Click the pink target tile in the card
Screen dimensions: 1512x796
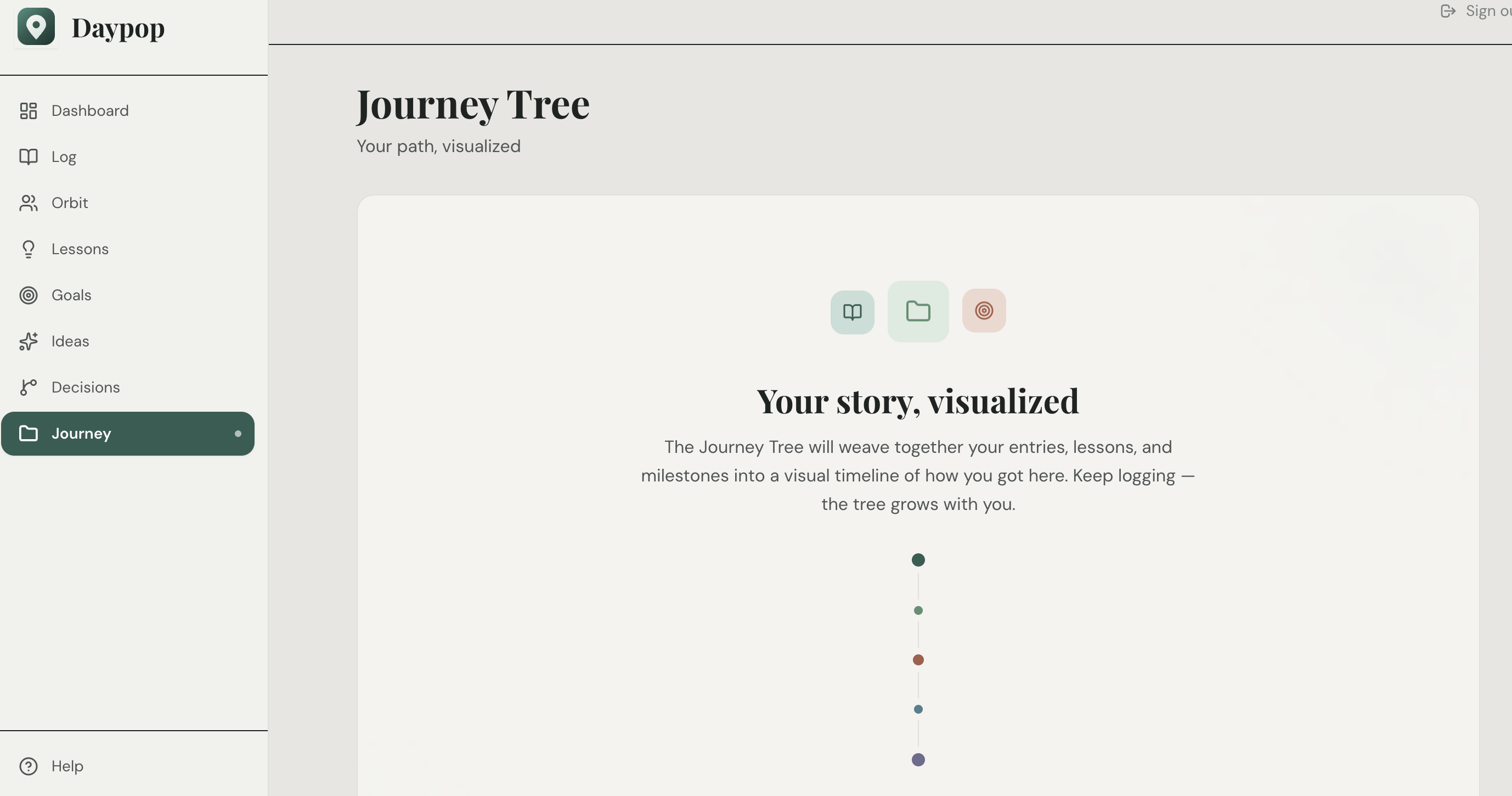click(984, 310)
